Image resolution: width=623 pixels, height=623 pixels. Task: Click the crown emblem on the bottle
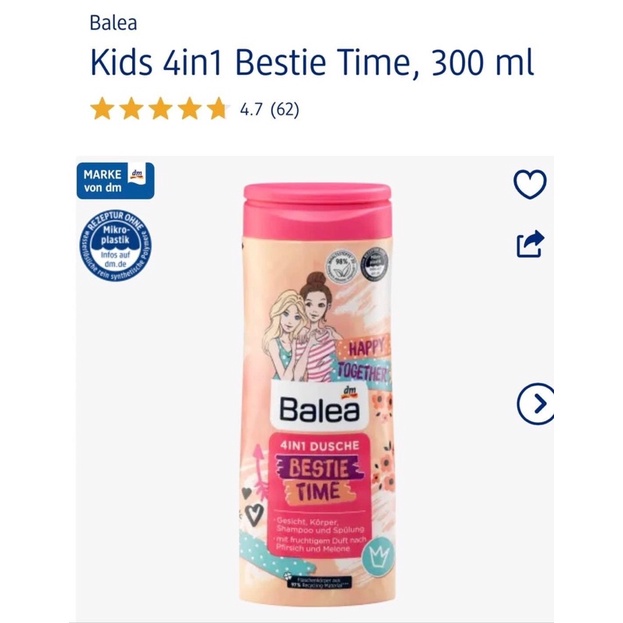coord(378,555)
